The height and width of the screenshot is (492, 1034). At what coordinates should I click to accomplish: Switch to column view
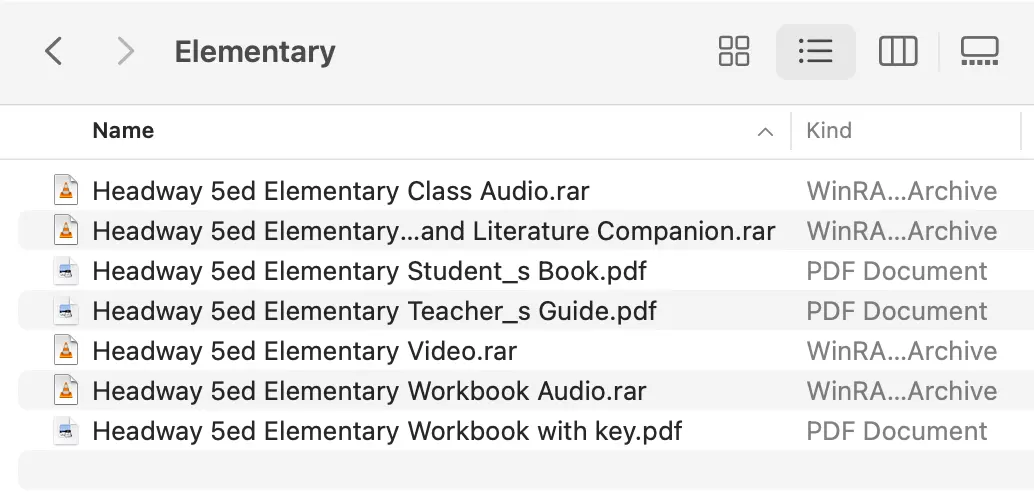coord(897,51)
